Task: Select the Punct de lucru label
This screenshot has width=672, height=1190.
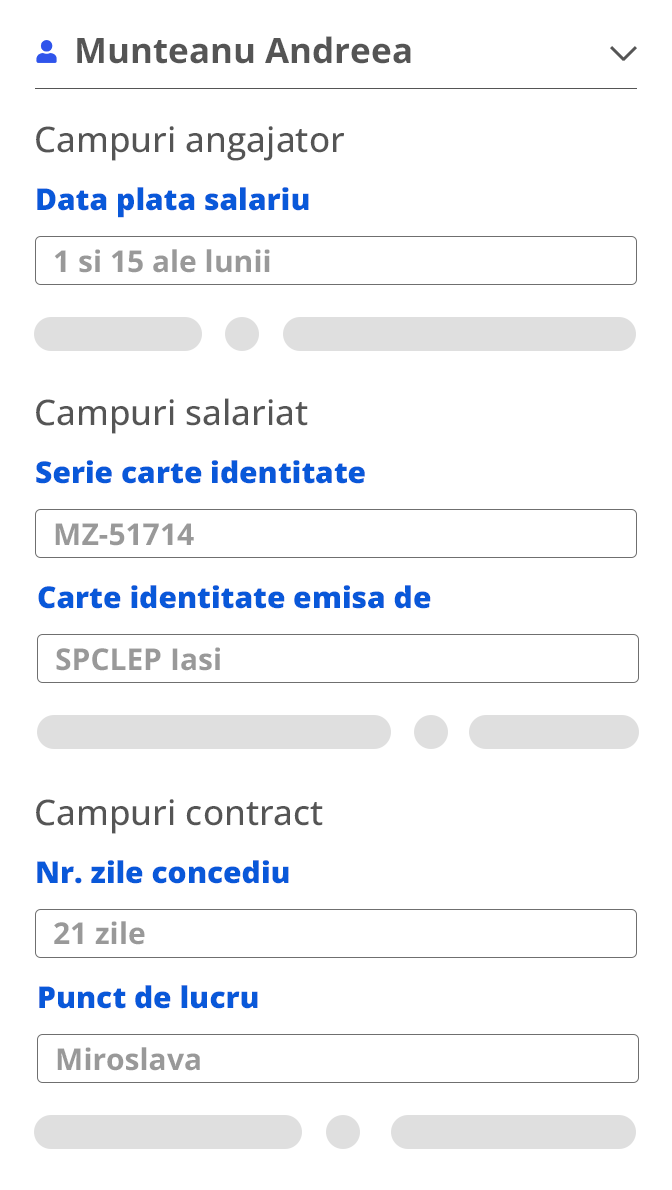Action: coord(147,997)
